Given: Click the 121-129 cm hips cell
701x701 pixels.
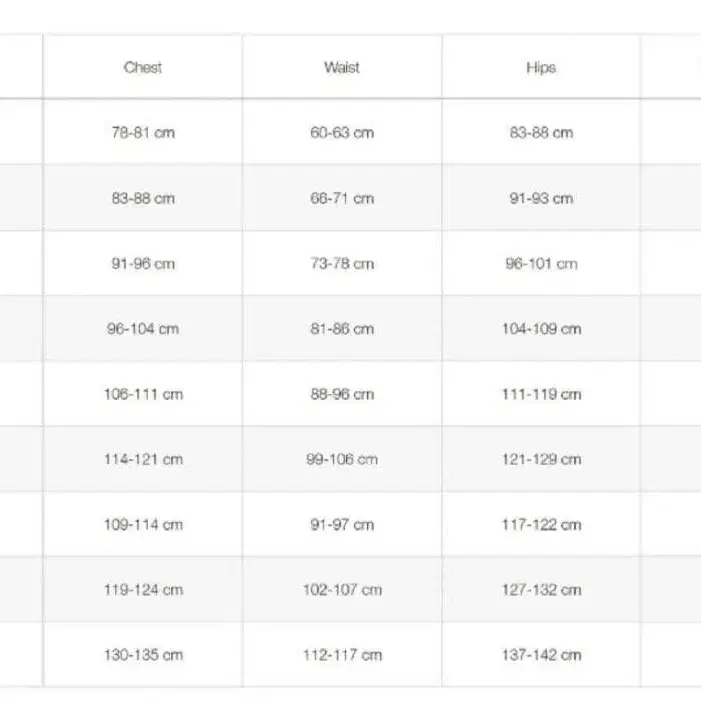Looking at the screenshot, I should coord(541,460).
